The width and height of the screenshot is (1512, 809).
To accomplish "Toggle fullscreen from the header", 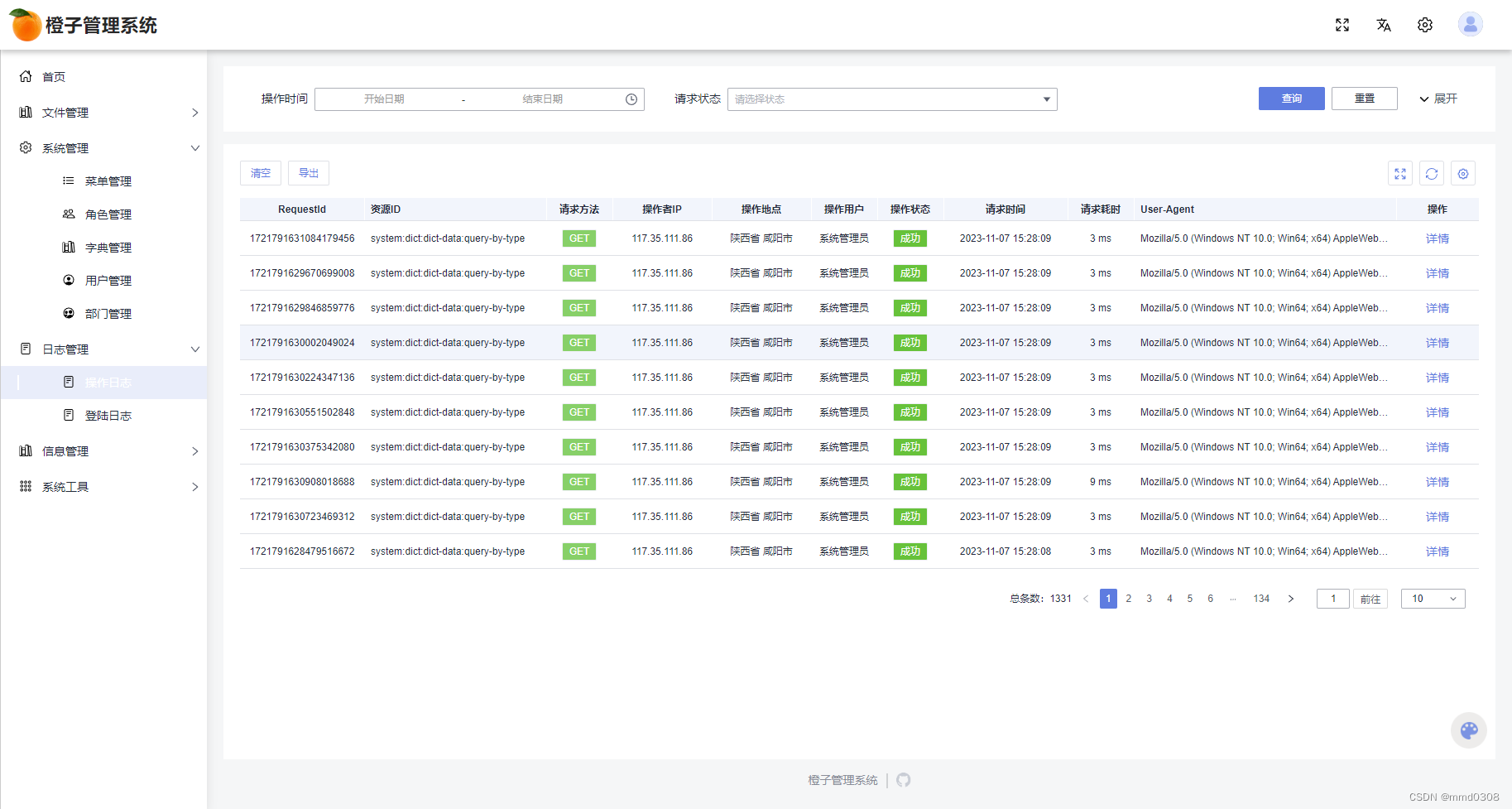I will click(x=1342, y=25).
